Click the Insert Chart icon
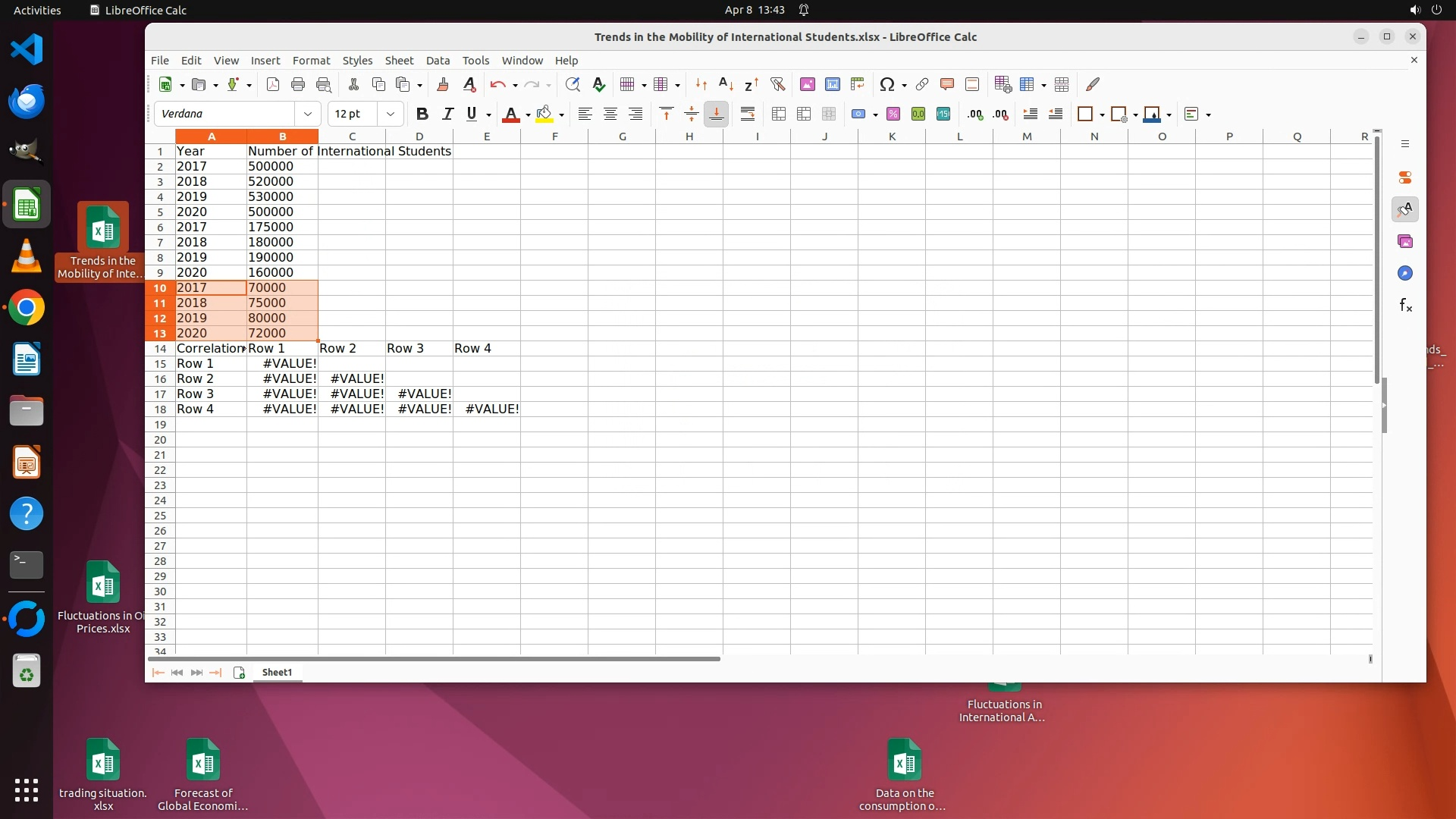The width and height of the screenshot is (1456, 819). pyautogui.click(x=833, y=85)
